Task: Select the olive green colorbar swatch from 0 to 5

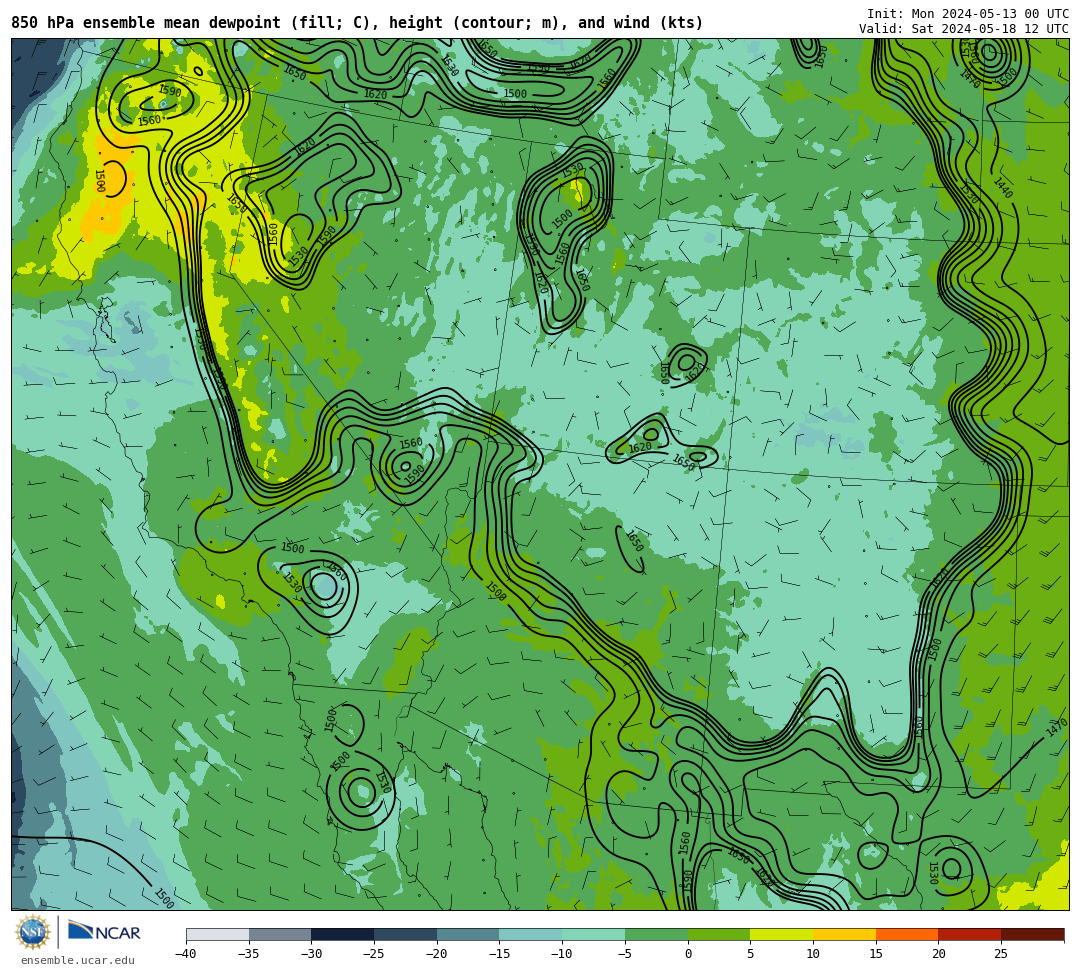Action: [x=719, y=934]
